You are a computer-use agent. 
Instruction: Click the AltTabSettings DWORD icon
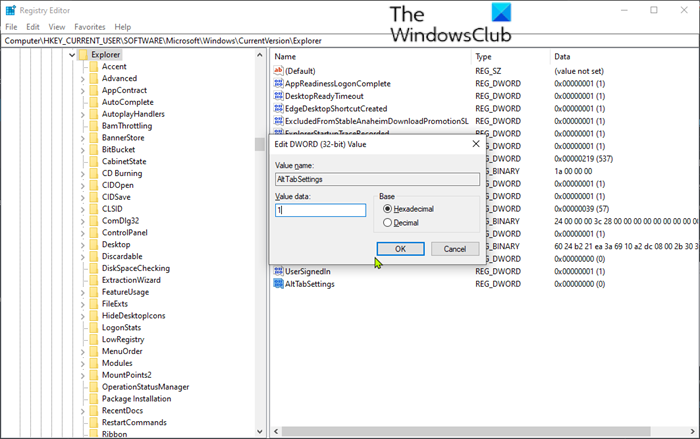pyautogui.click(x=278, y=284)
